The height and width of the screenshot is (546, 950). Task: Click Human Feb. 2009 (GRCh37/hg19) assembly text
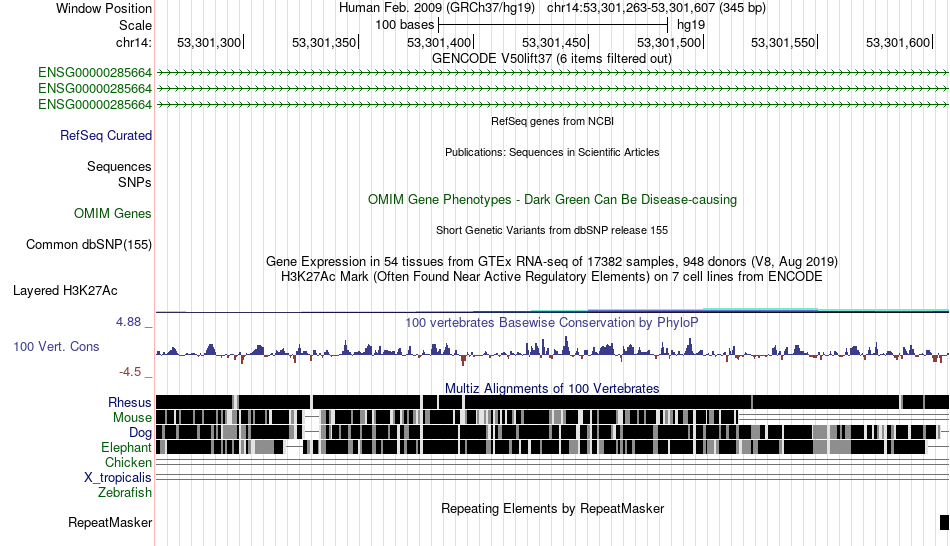[437, 8]
